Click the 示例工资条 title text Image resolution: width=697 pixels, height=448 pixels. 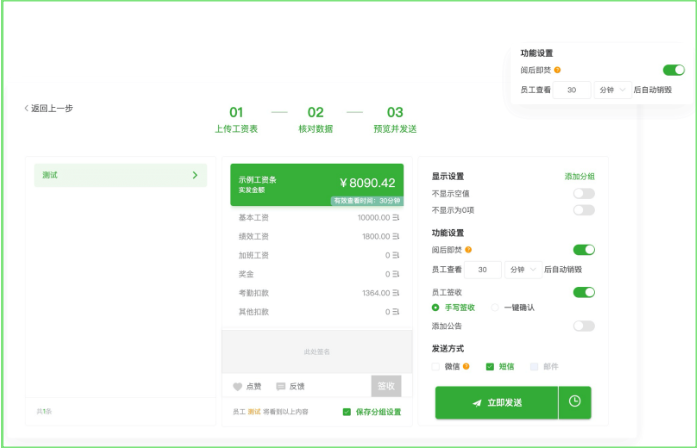(x=257, y=180)
